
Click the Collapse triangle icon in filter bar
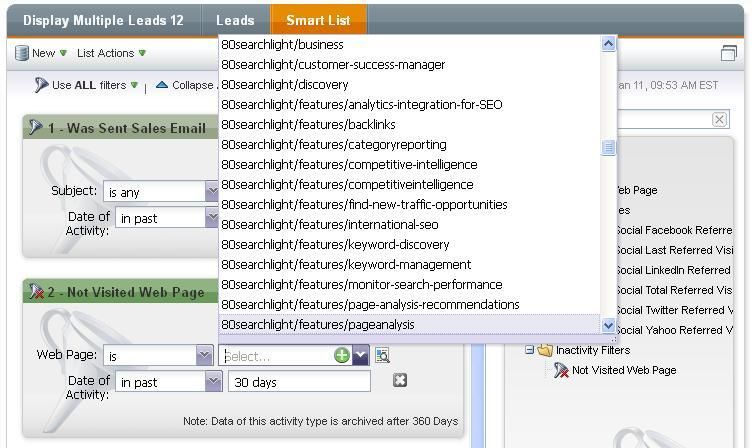coord(161,85)
